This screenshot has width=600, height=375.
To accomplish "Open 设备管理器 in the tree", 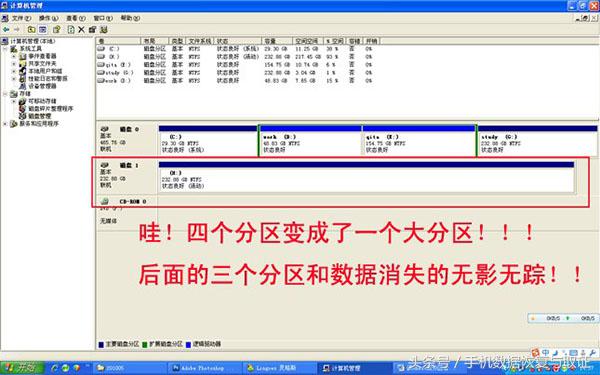I will [42, 86].
